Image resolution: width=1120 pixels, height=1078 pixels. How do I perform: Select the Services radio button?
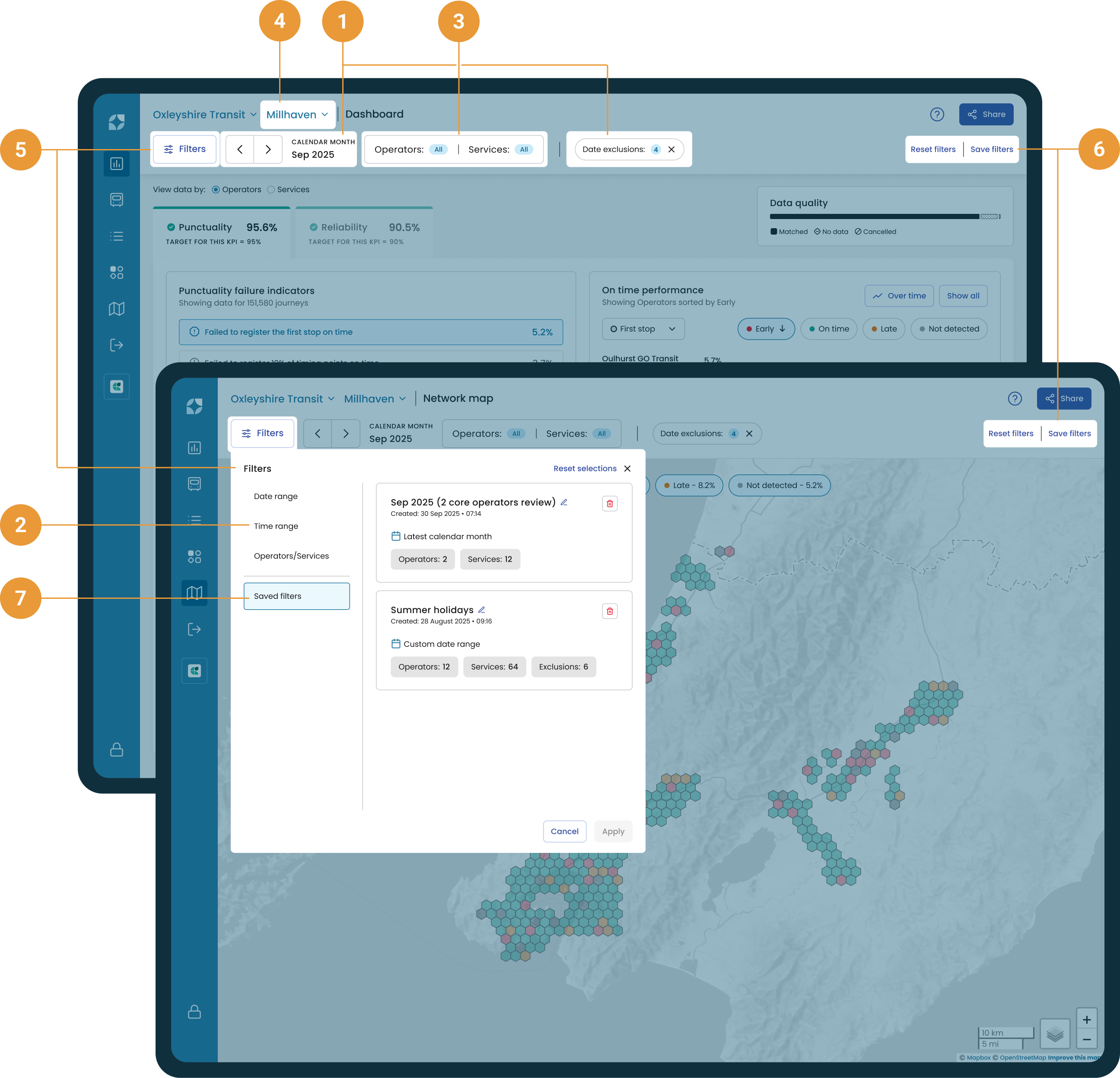coord(271,190)
